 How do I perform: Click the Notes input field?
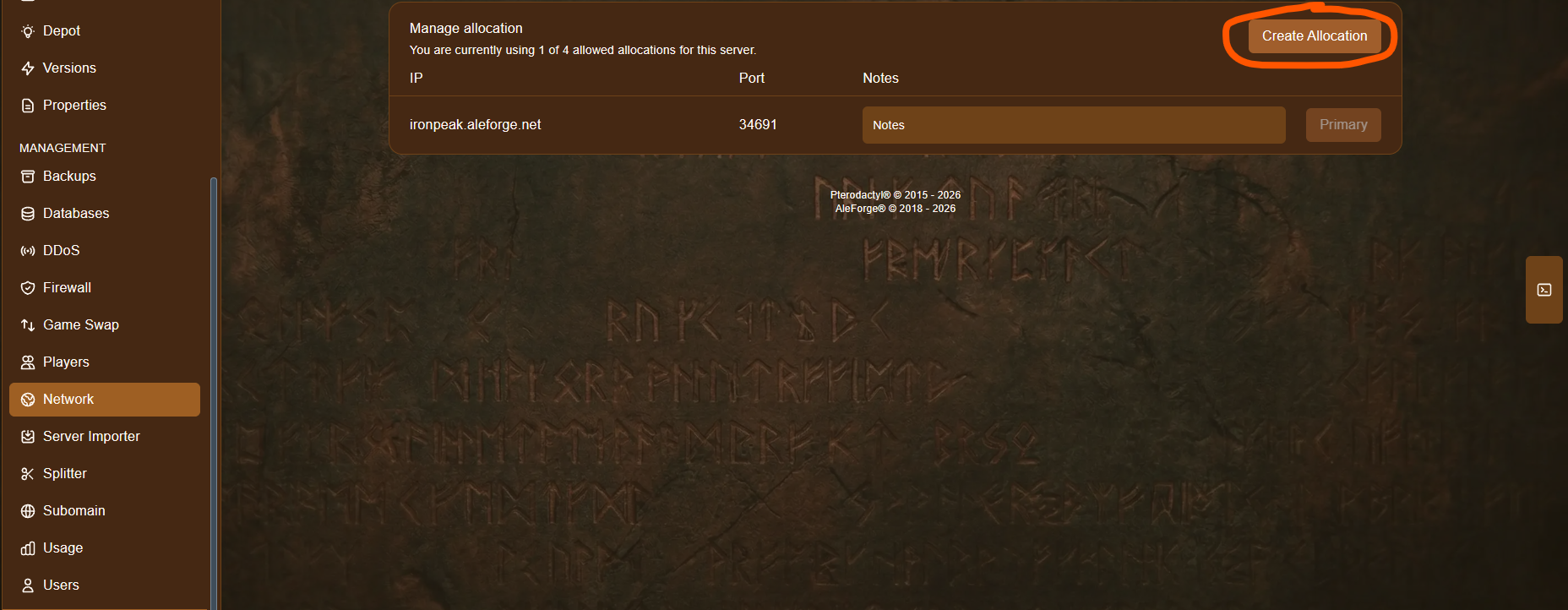[1074, 125]
